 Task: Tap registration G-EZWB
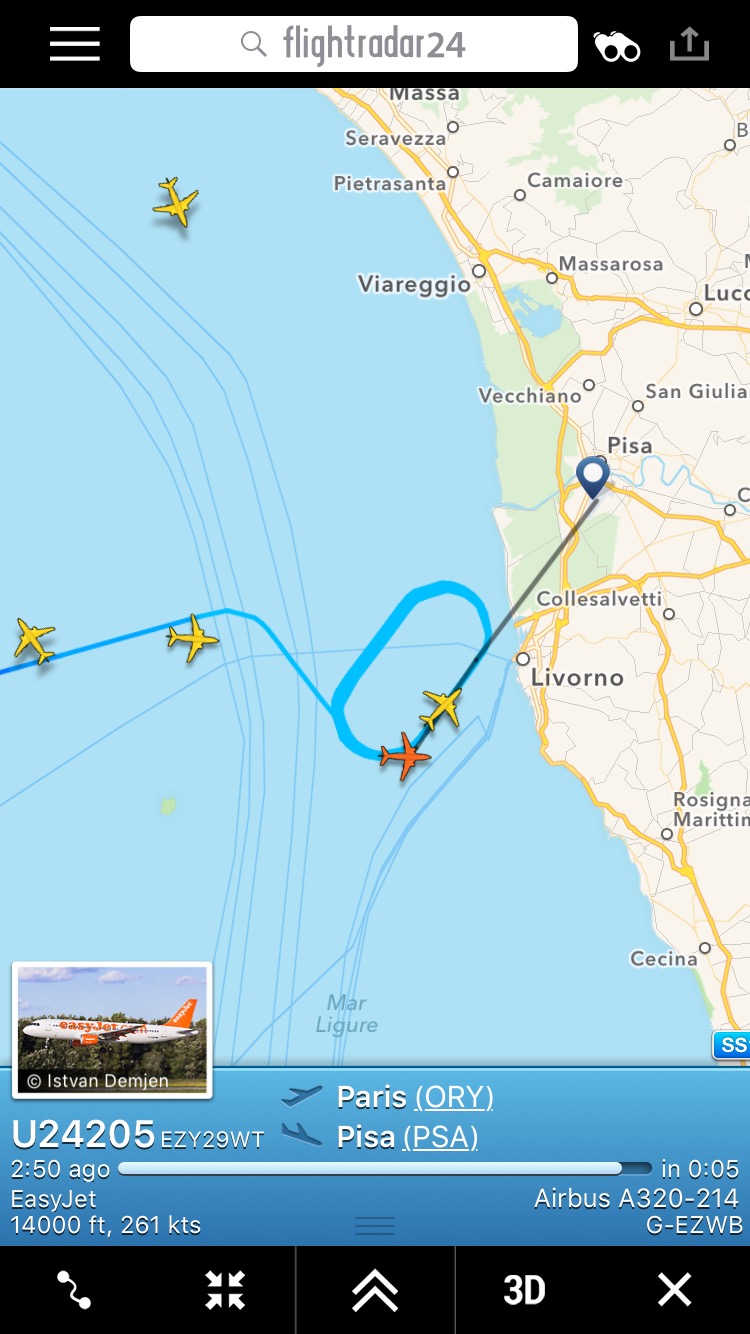694,1225
